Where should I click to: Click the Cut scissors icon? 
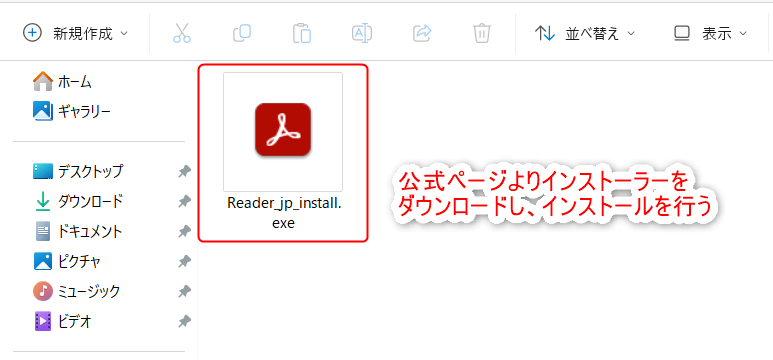tap(182, 34)
